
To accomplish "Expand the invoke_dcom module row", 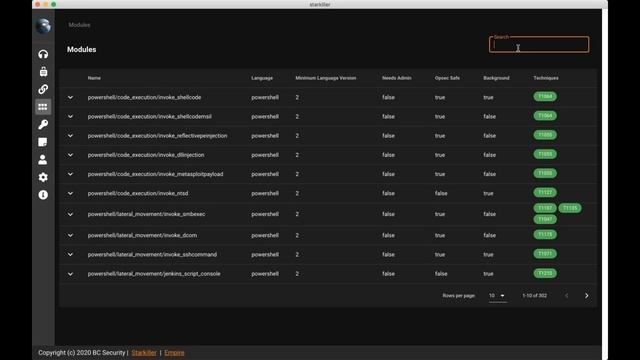I will 70,236.
